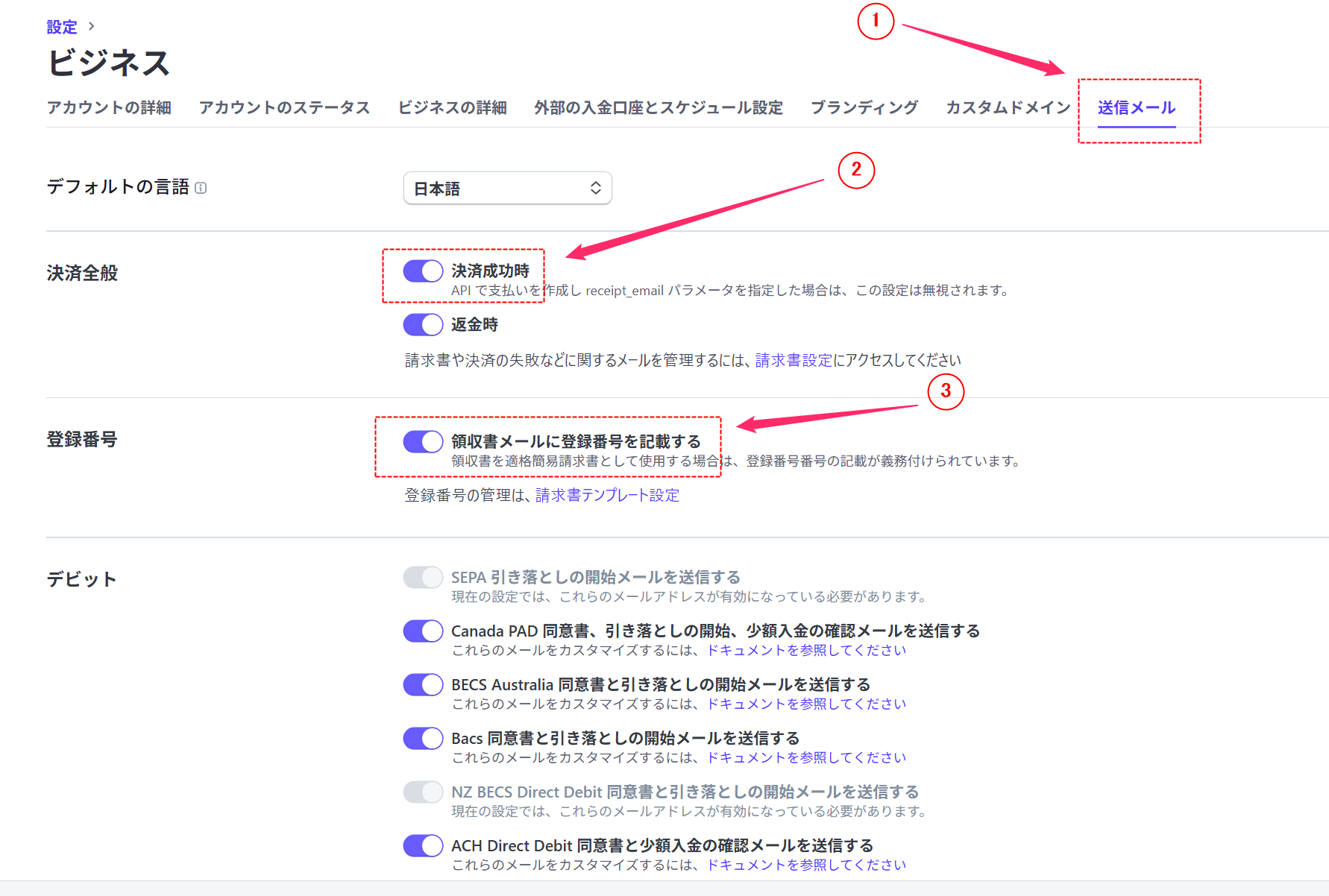Select the アカウントのステータス tab
Screen dimensions: 1329x896
click(x=284, y=108)
